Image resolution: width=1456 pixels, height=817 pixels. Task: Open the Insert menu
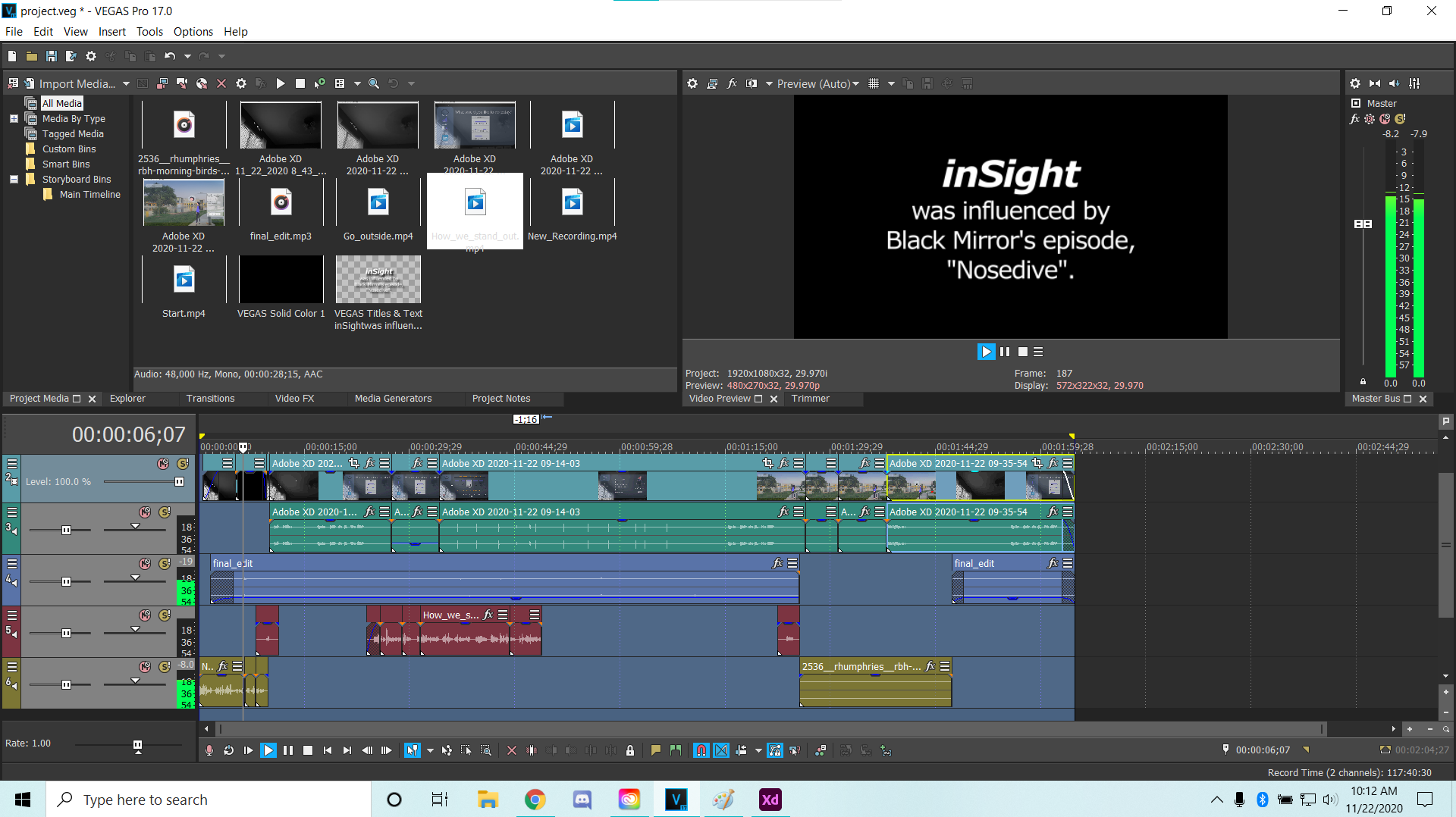111,32
